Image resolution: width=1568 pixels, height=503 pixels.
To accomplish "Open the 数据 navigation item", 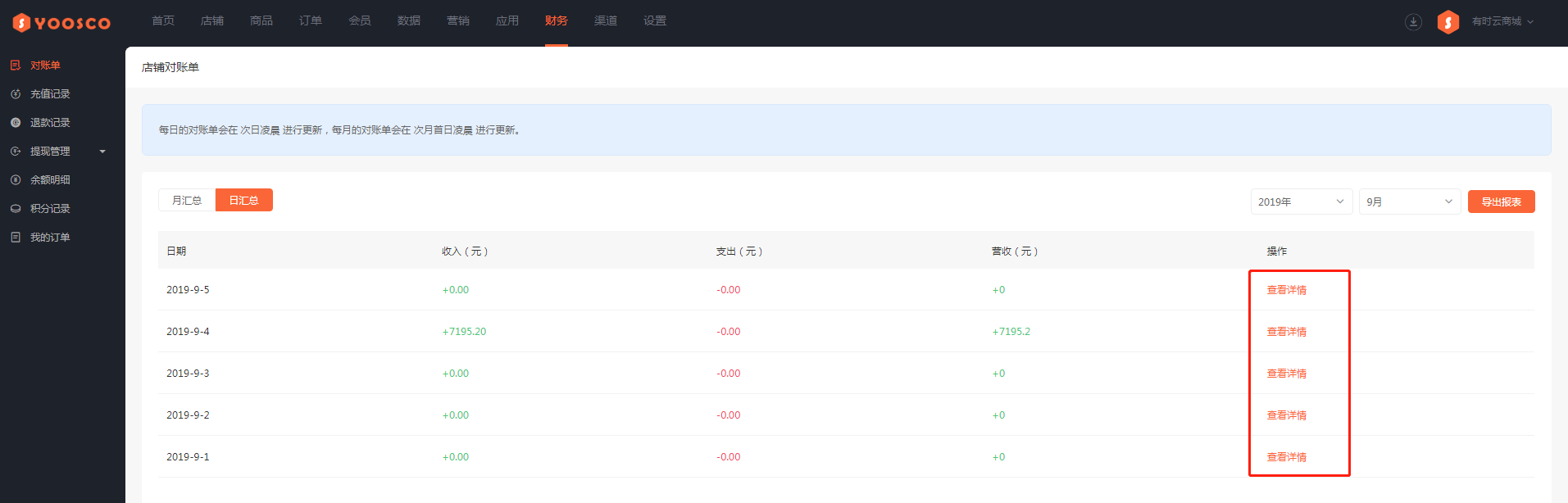I will [409, 20].
